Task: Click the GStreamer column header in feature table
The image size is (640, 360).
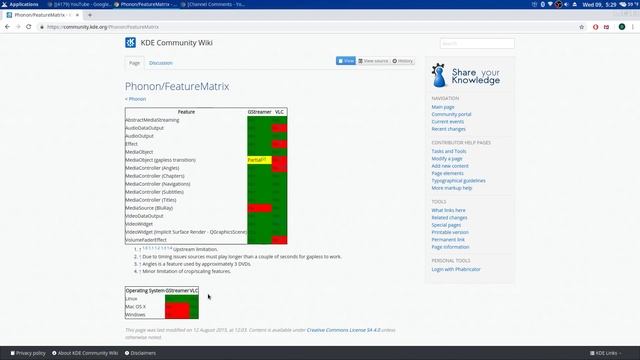Action: coord(259,112)
